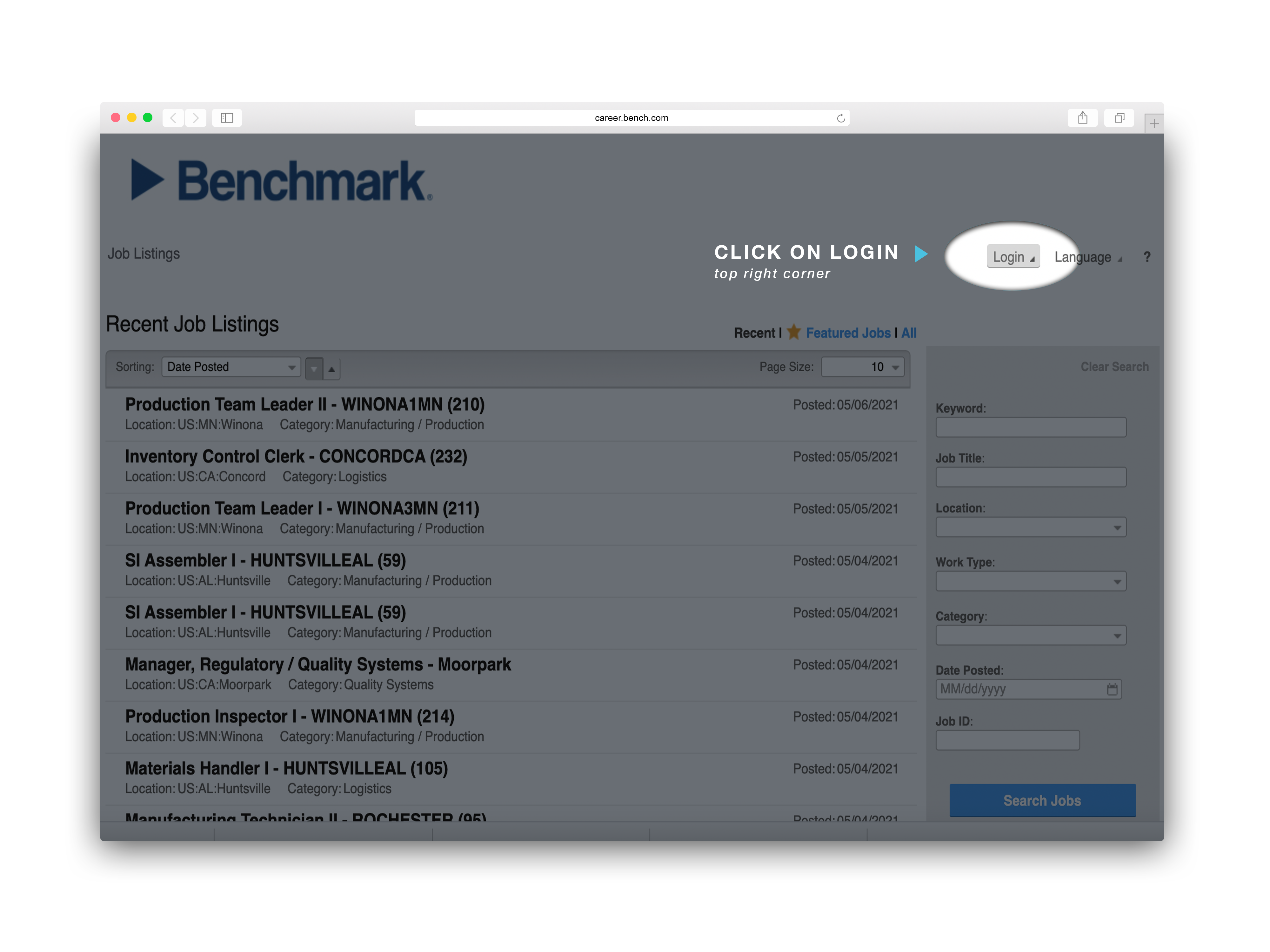Open a new tab with the plus icon
The width and height of the screenshot is (1270, 952).
click(1154, 123)
